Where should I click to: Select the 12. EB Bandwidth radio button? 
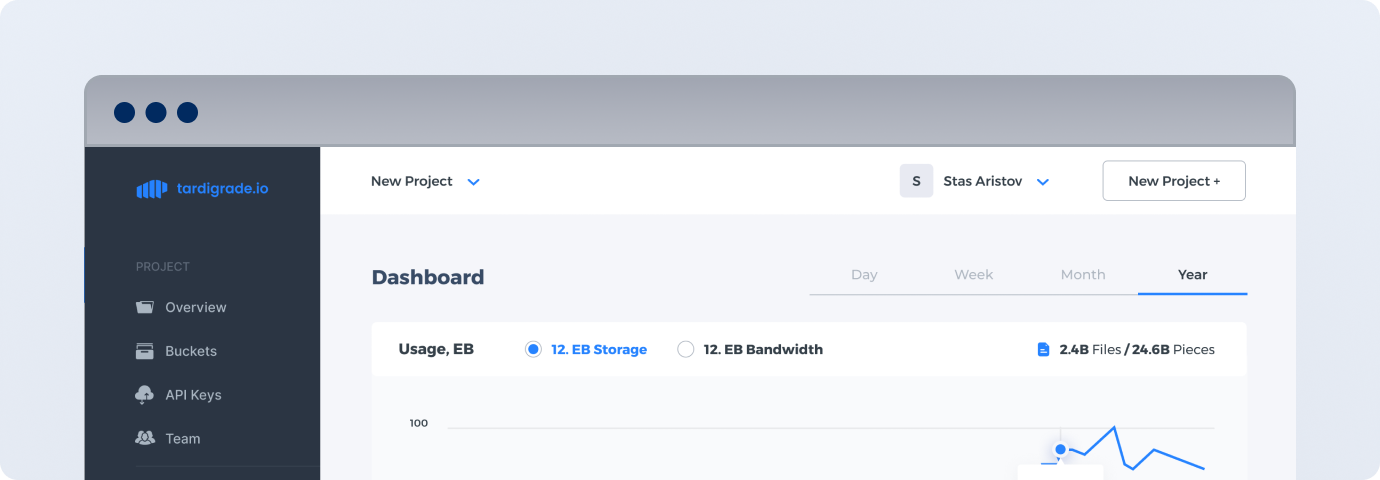(685, 349)
